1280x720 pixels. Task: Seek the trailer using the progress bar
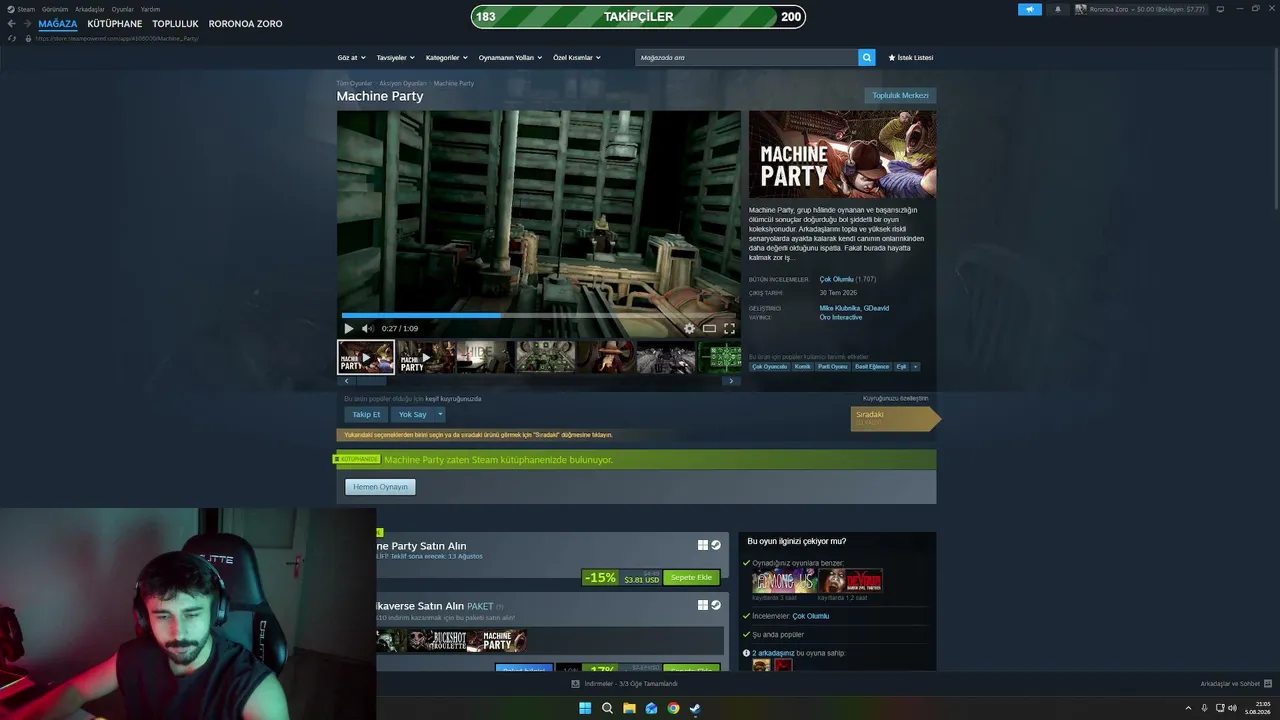click(539, 315)
